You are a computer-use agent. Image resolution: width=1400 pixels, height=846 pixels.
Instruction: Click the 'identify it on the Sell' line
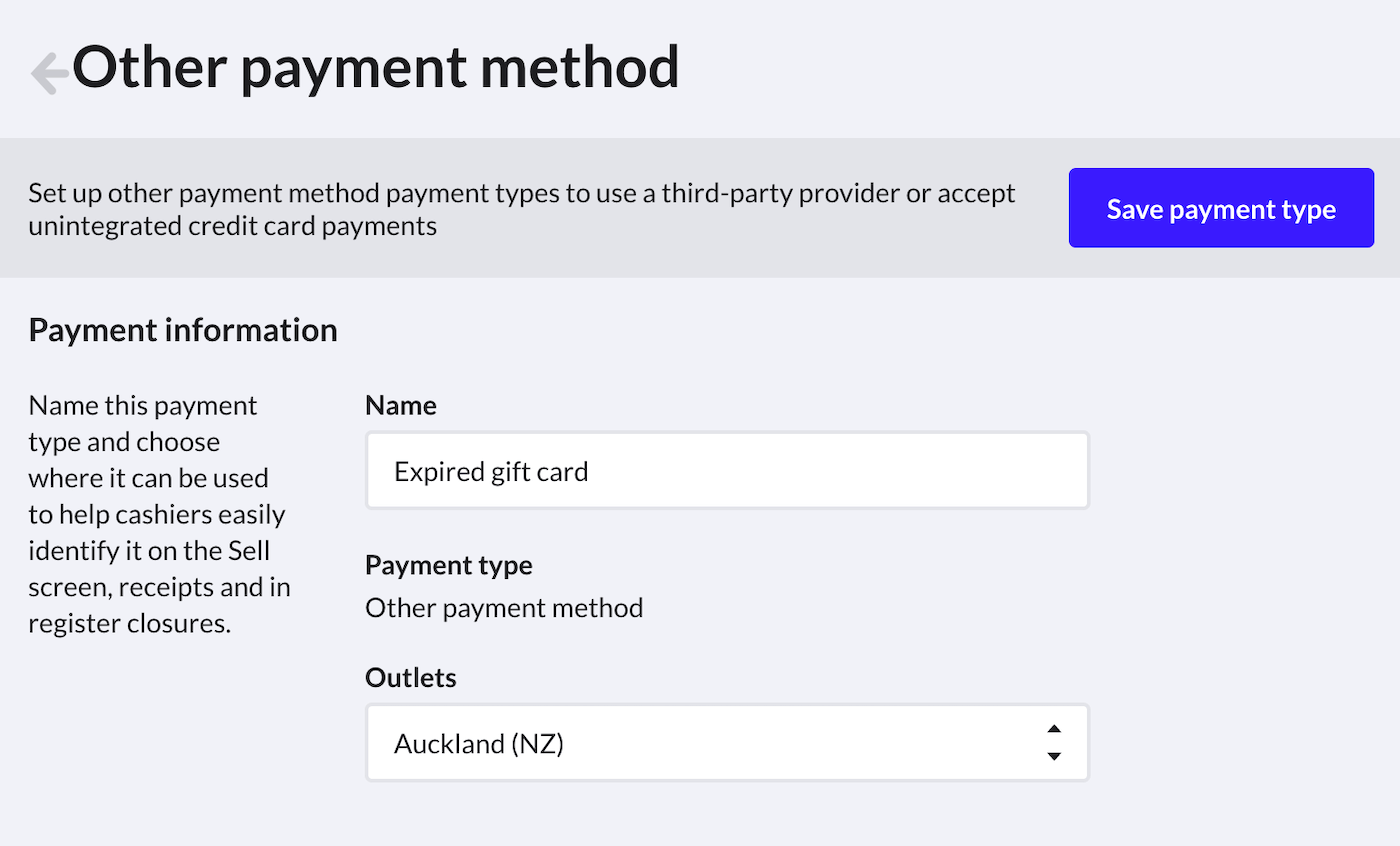pos(150,551)
